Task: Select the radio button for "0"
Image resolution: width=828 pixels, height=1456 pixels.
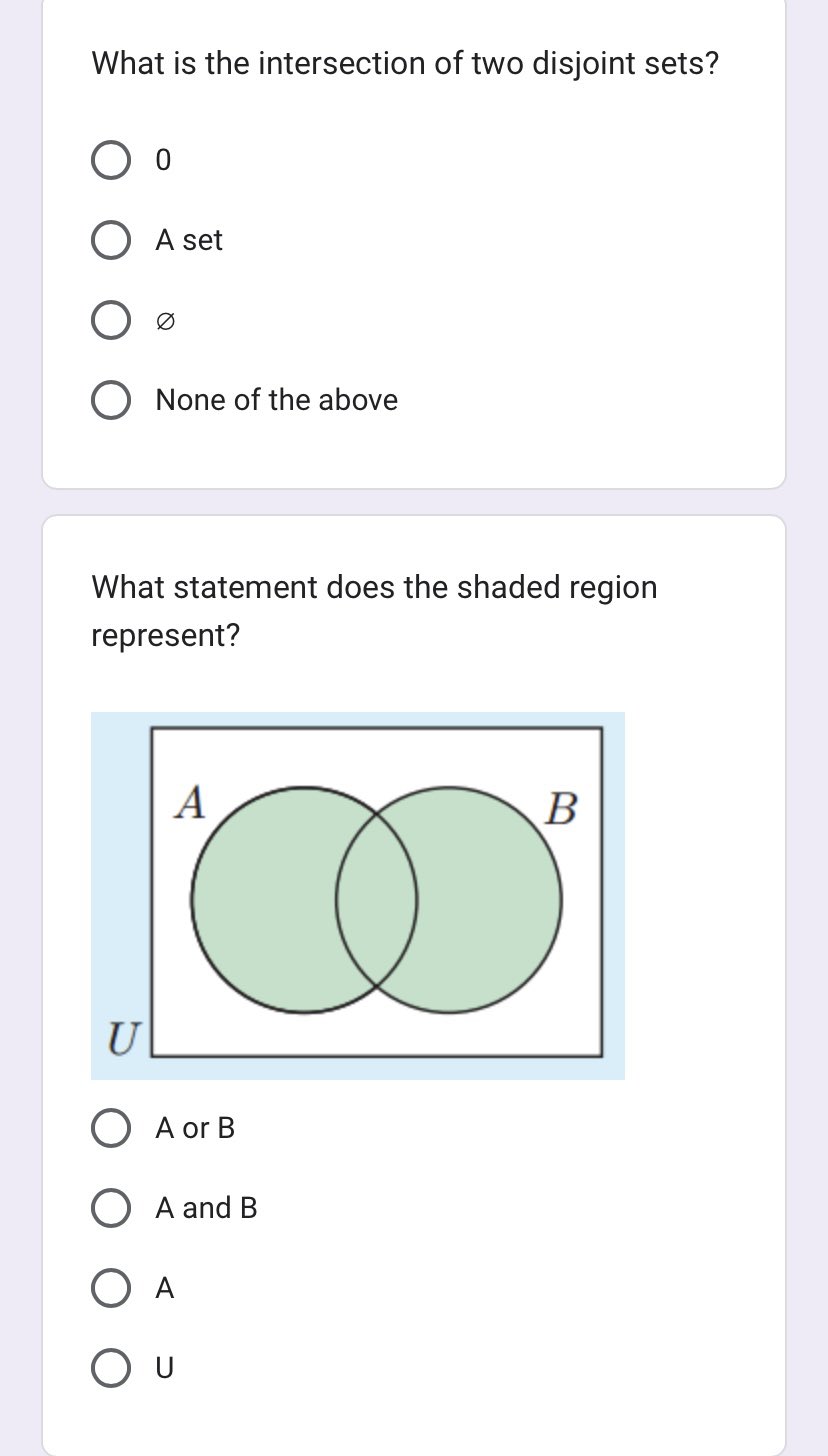Action: coord(110,159)
